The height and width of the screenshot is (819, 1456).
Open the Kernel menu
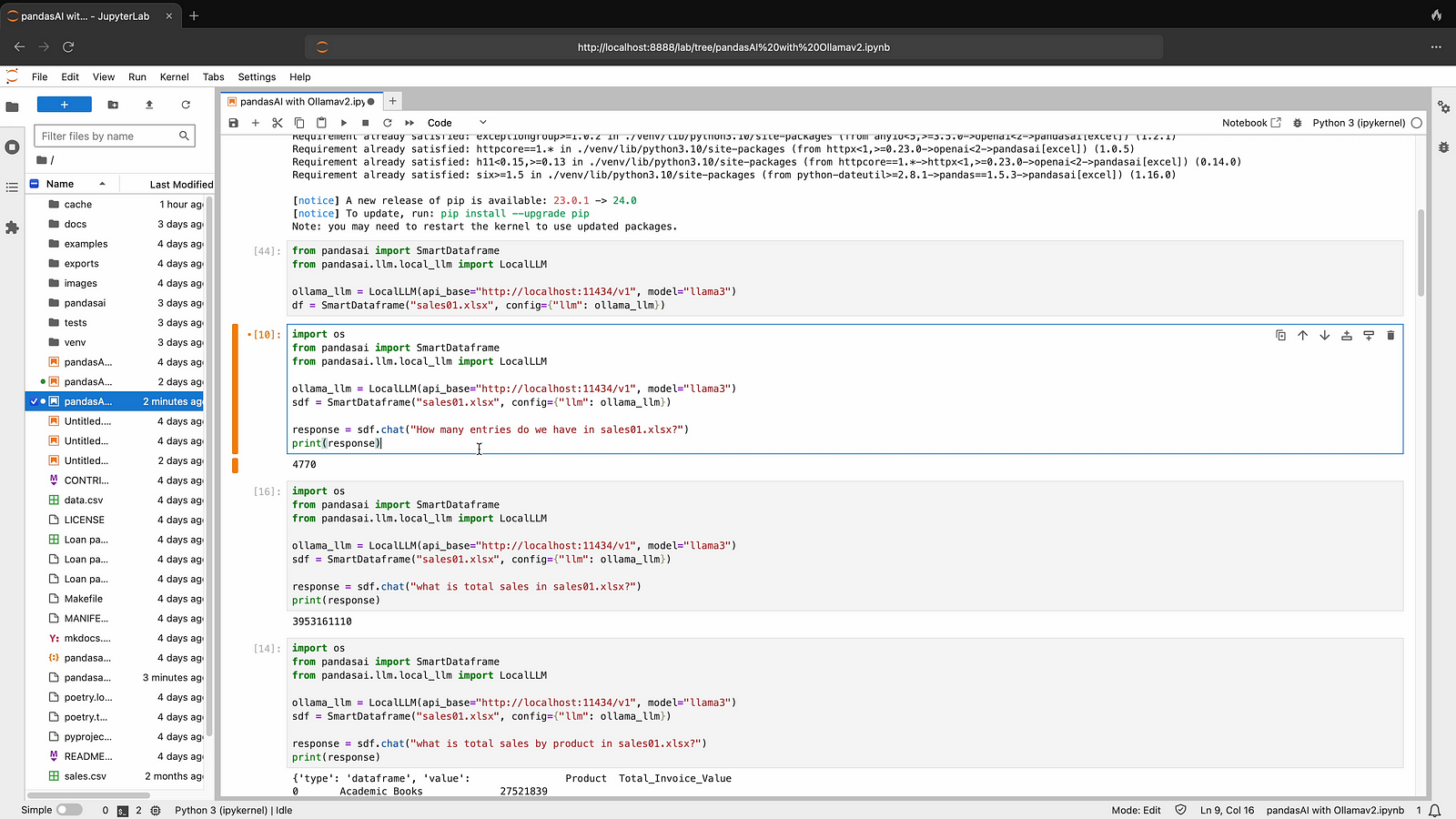(x=174, y=77)
